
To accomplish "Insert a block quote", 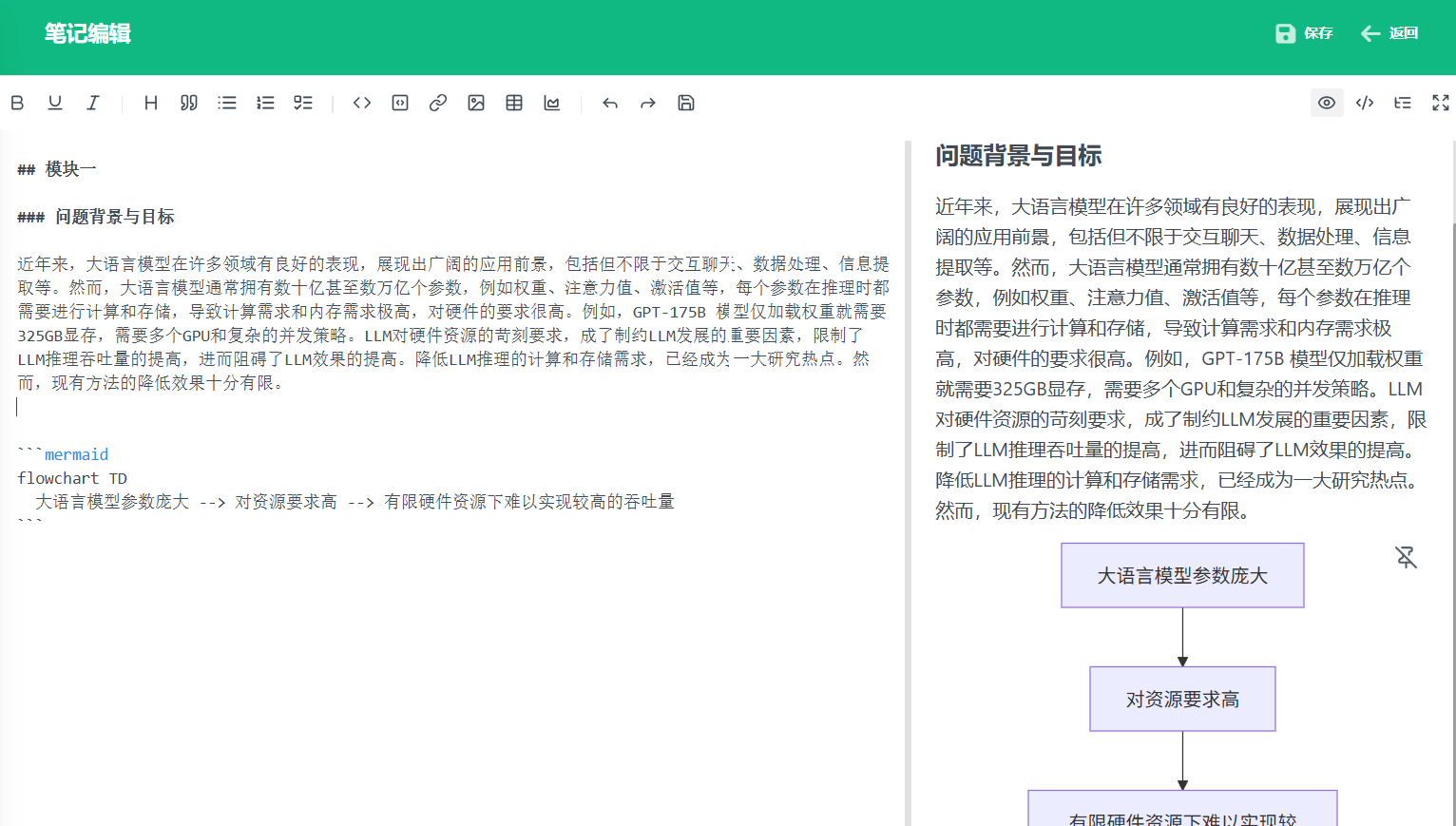I will pos(189,103).
